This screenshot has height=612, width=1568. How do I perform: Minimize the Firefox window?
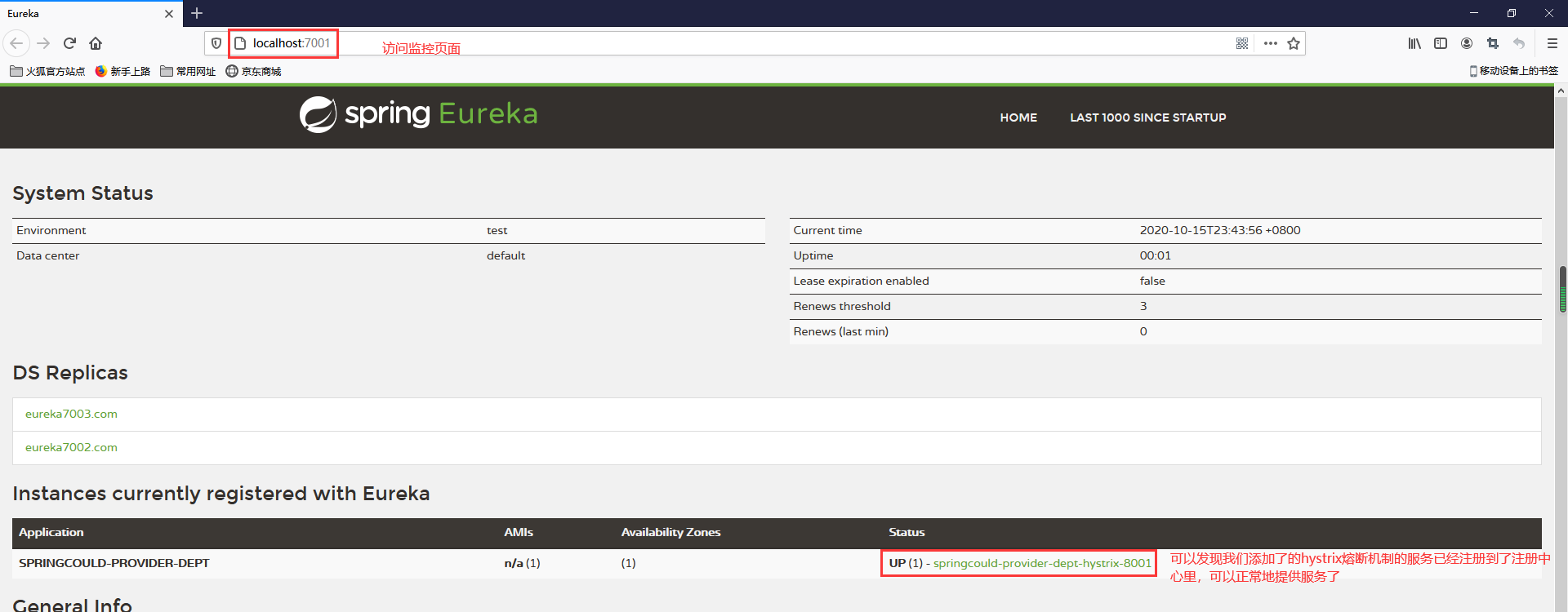pos(1474,13)
